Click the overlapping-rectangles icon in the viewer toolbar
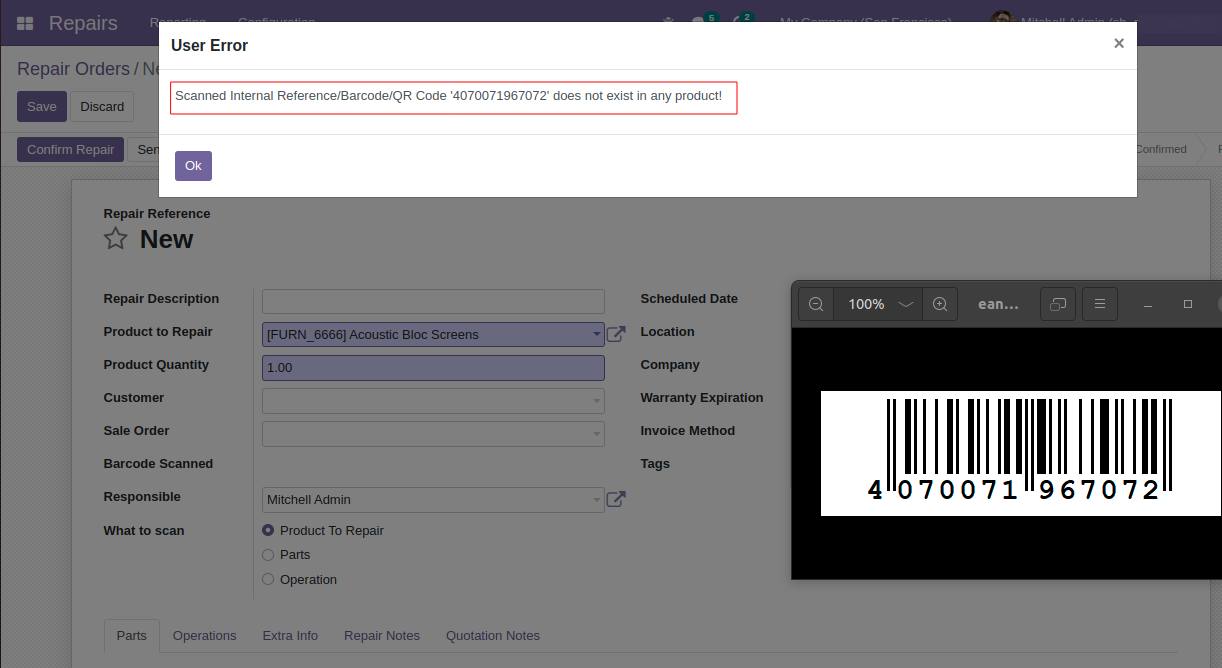1222x668 pixels. 1058,304
